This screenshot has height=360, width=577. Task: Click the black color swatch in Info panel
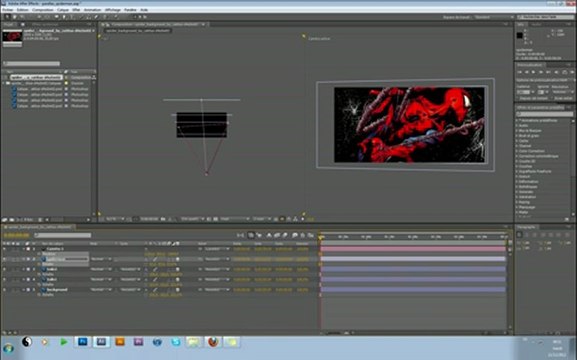coord(520,35)
